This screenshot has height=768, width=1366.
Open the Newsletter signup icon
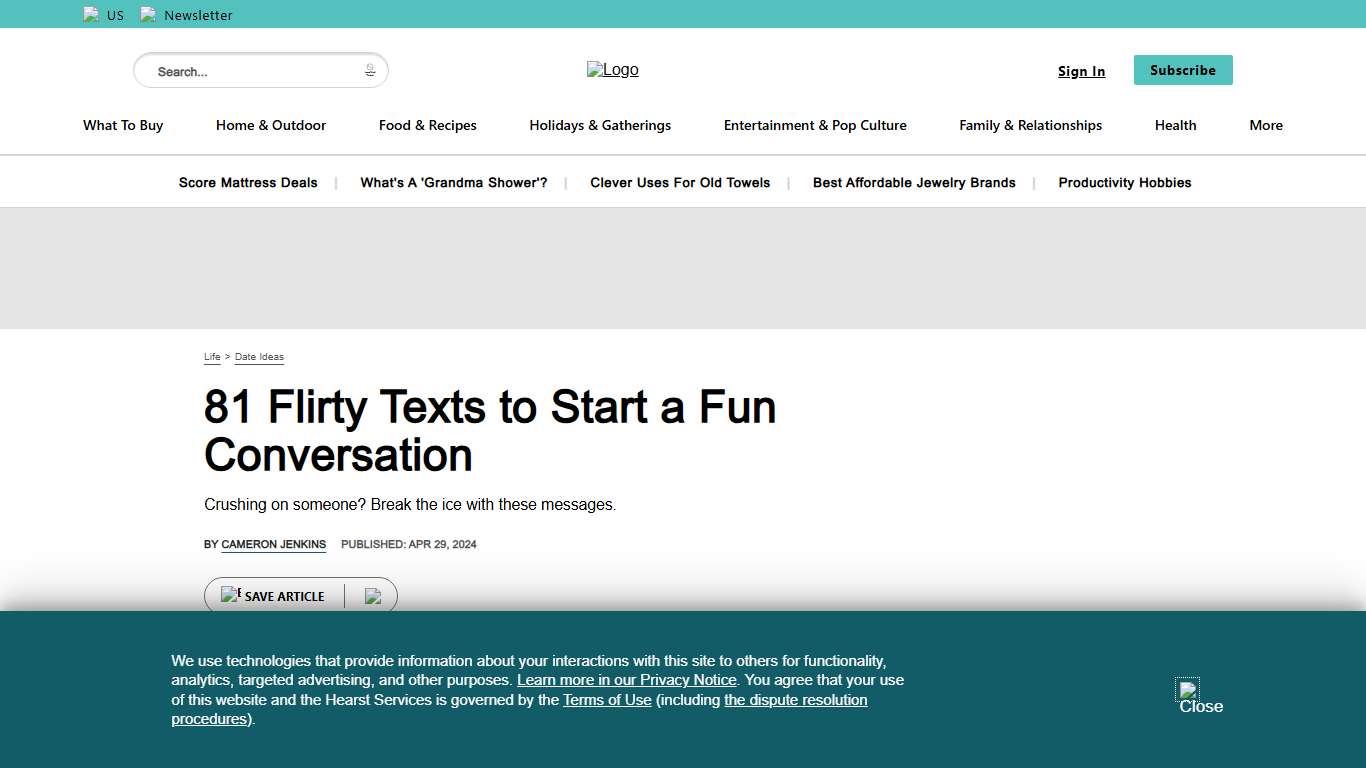tap(149, 14)
